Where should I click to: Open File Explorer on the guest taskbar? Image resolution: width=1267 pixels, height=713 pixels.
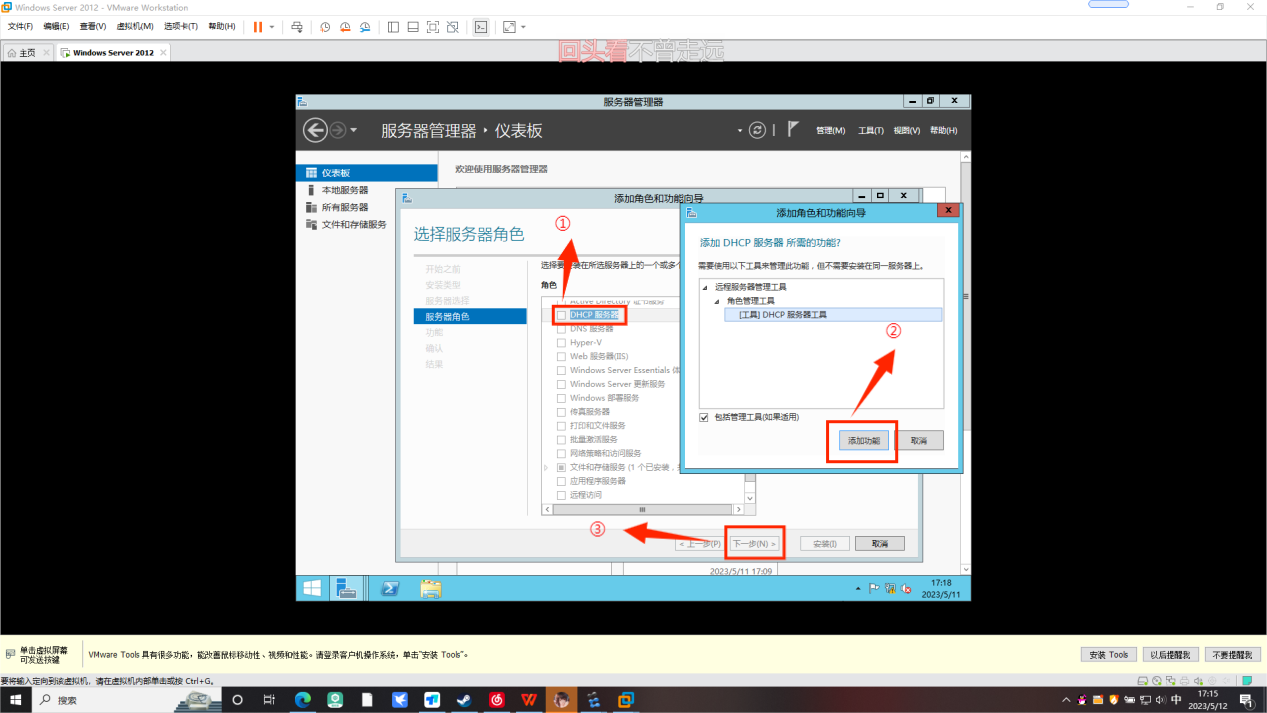click(430, 588)
